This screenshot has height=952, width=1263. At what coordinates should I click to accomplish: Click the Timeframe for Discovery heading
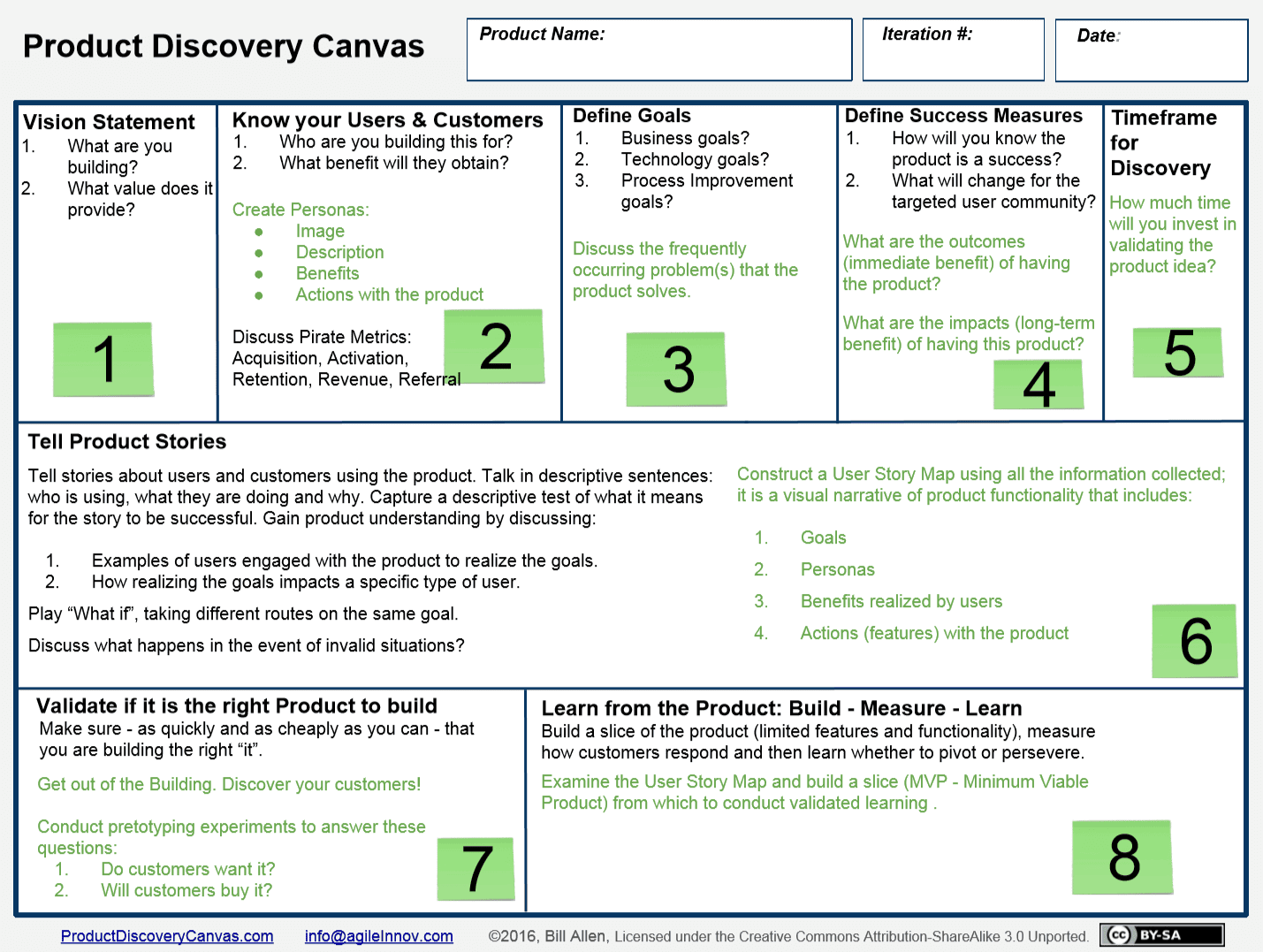point(1163,143)
